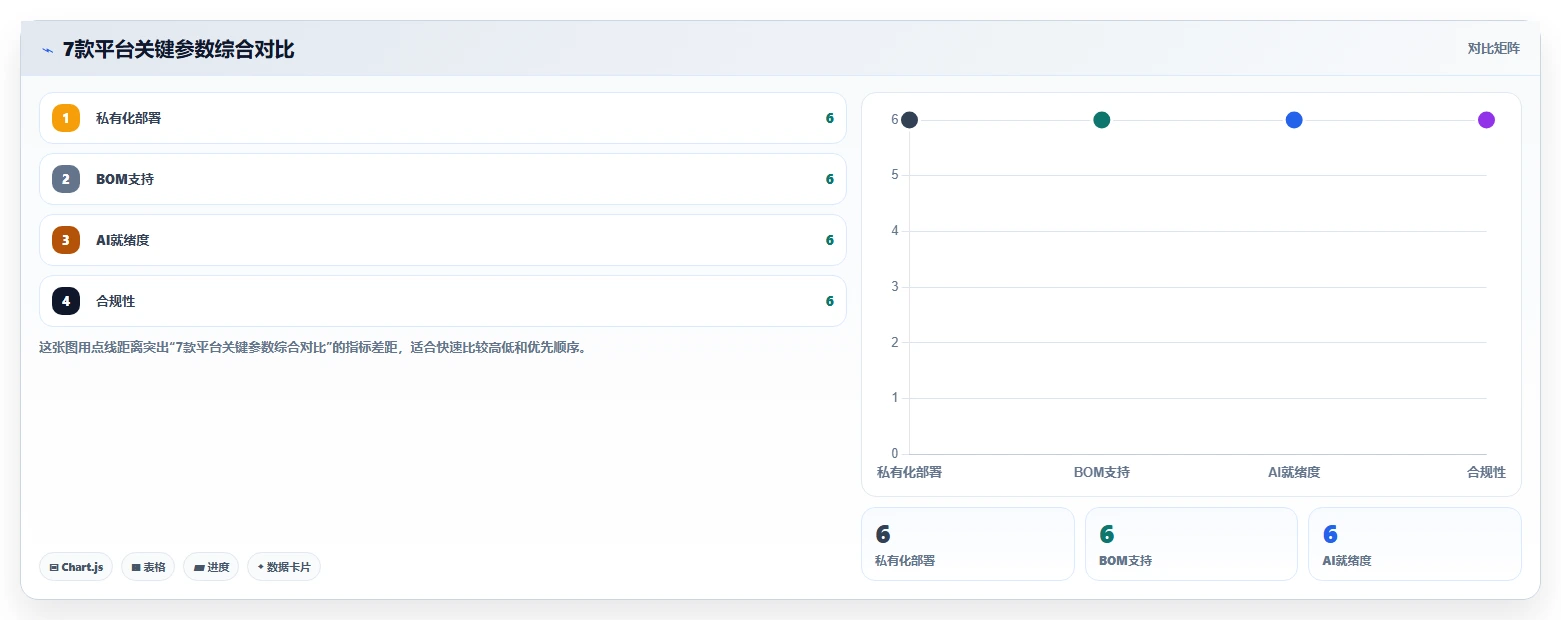Click the BOM支持 x-axis label
This screenshot has width=1561, height=620.
click(1102, 472)
